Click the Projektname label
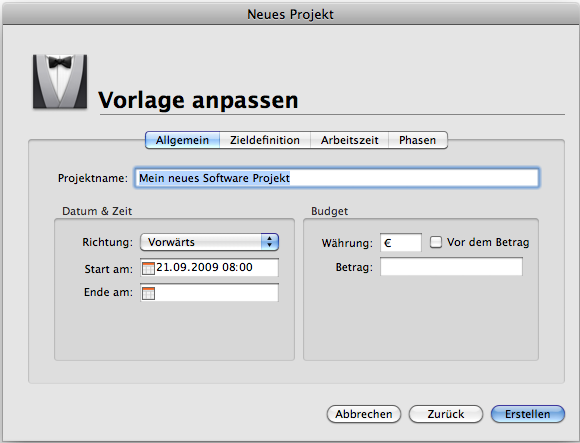Image resolution: width=580 pixels, height=443 pixels. pyautogui.click(x=93, y=178)
